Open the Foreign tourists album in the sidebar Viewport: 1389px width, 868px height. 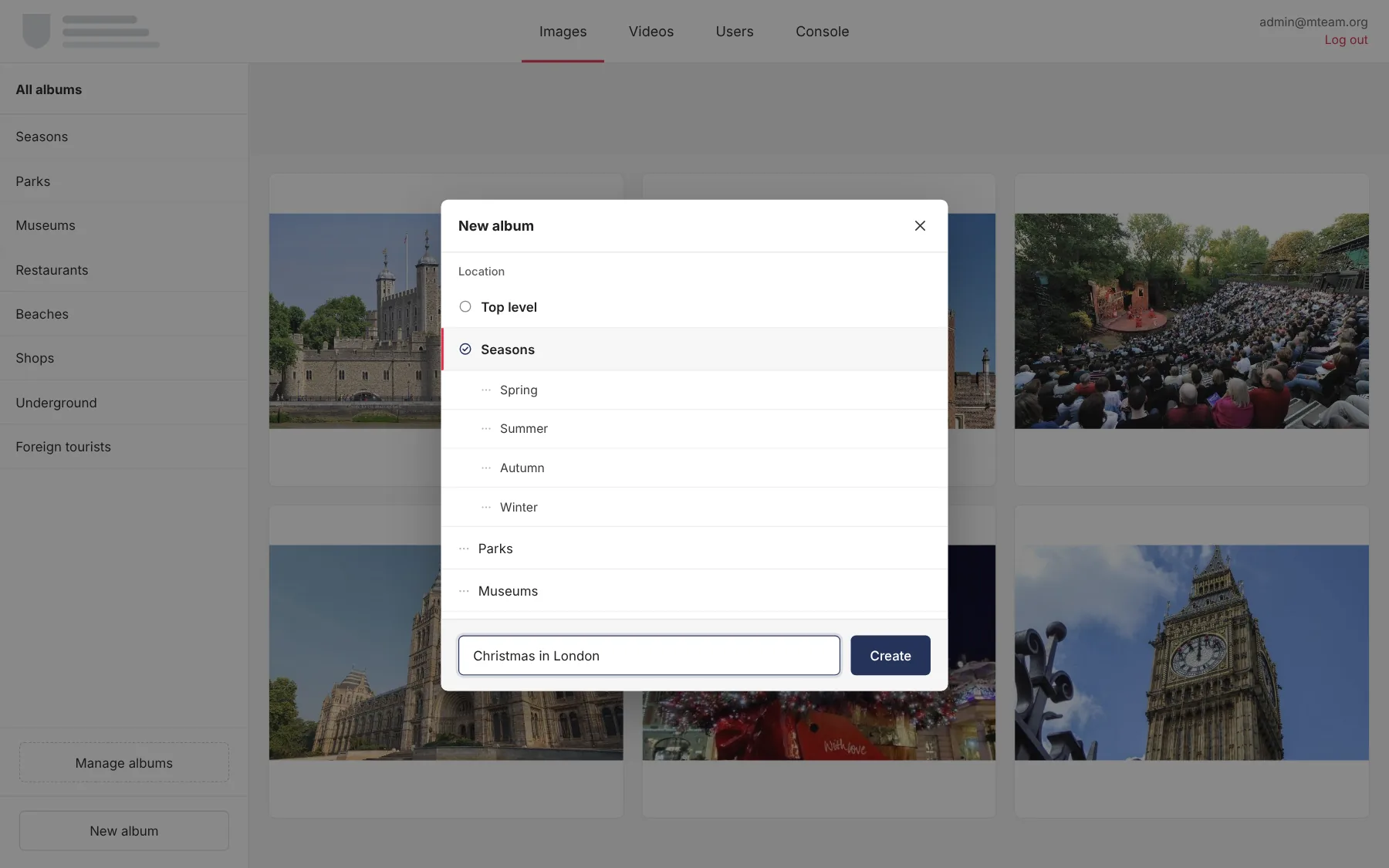tap(123, 447)
